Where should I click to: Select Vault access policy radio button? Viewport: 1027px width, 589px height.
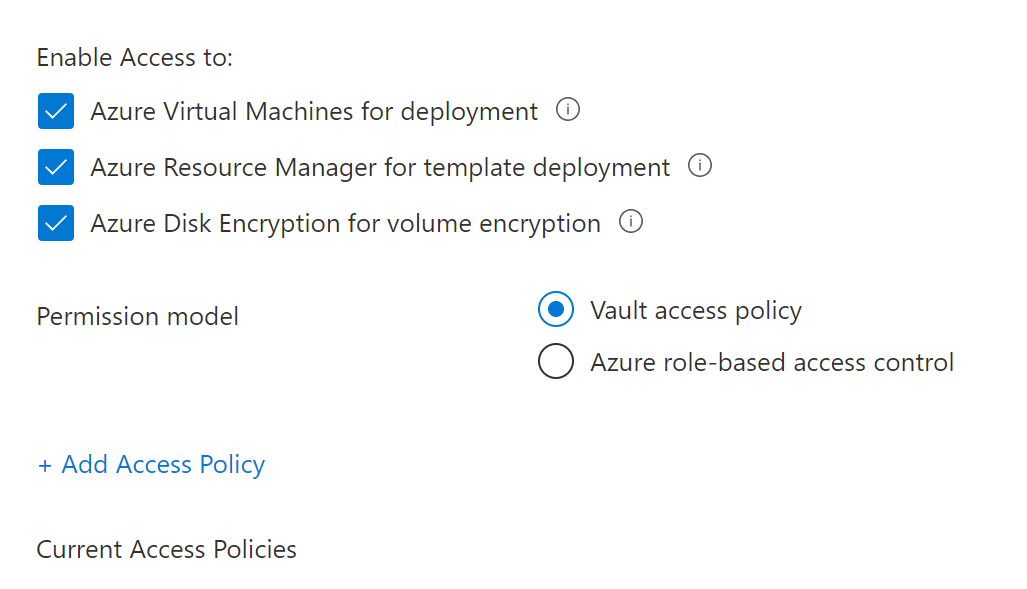(x=556, y=310)
